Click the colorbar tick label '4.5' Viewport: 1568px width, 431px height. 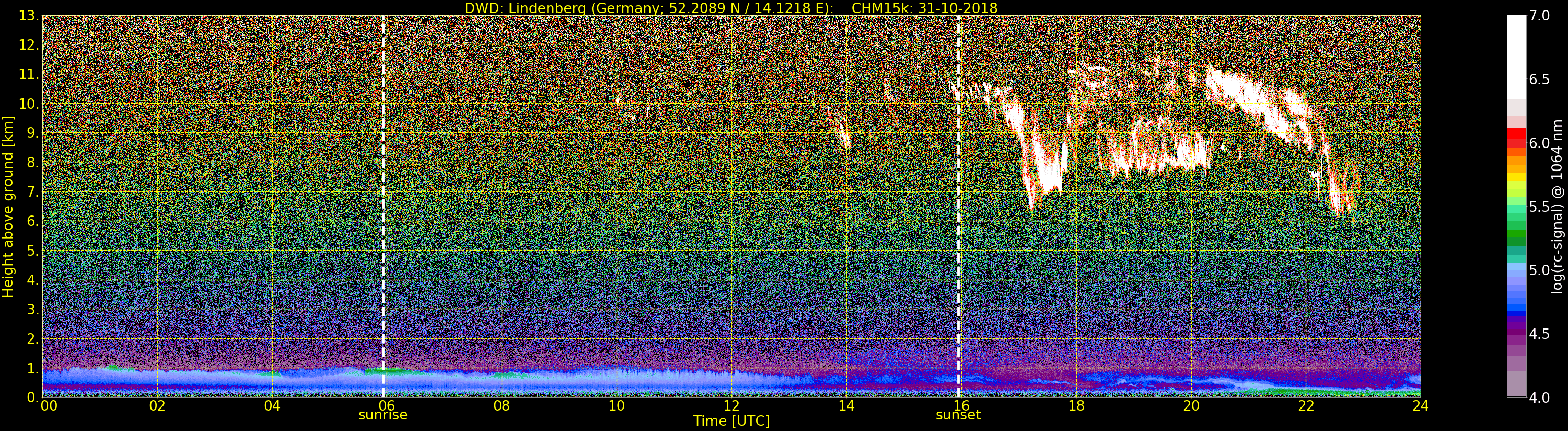click(x=1539, y=334)
